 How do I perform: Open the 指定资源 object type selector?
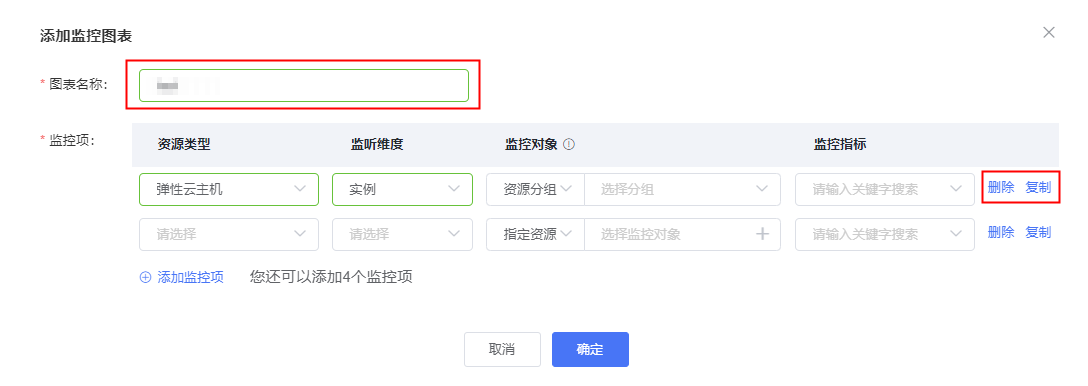pyautogui.click(x=536, y=235)
